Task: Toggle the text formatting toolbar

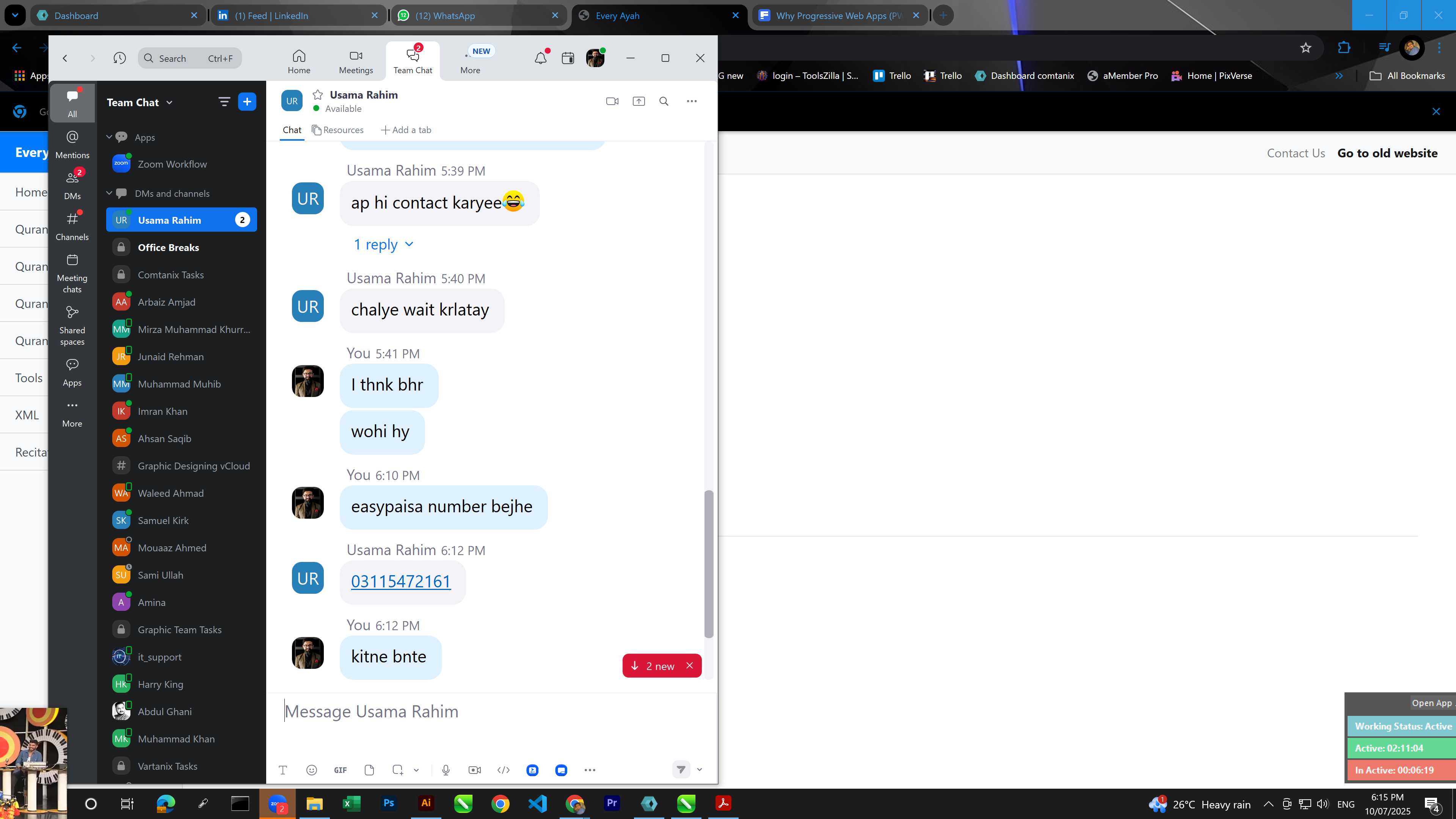Action: [x=282, y=770]
